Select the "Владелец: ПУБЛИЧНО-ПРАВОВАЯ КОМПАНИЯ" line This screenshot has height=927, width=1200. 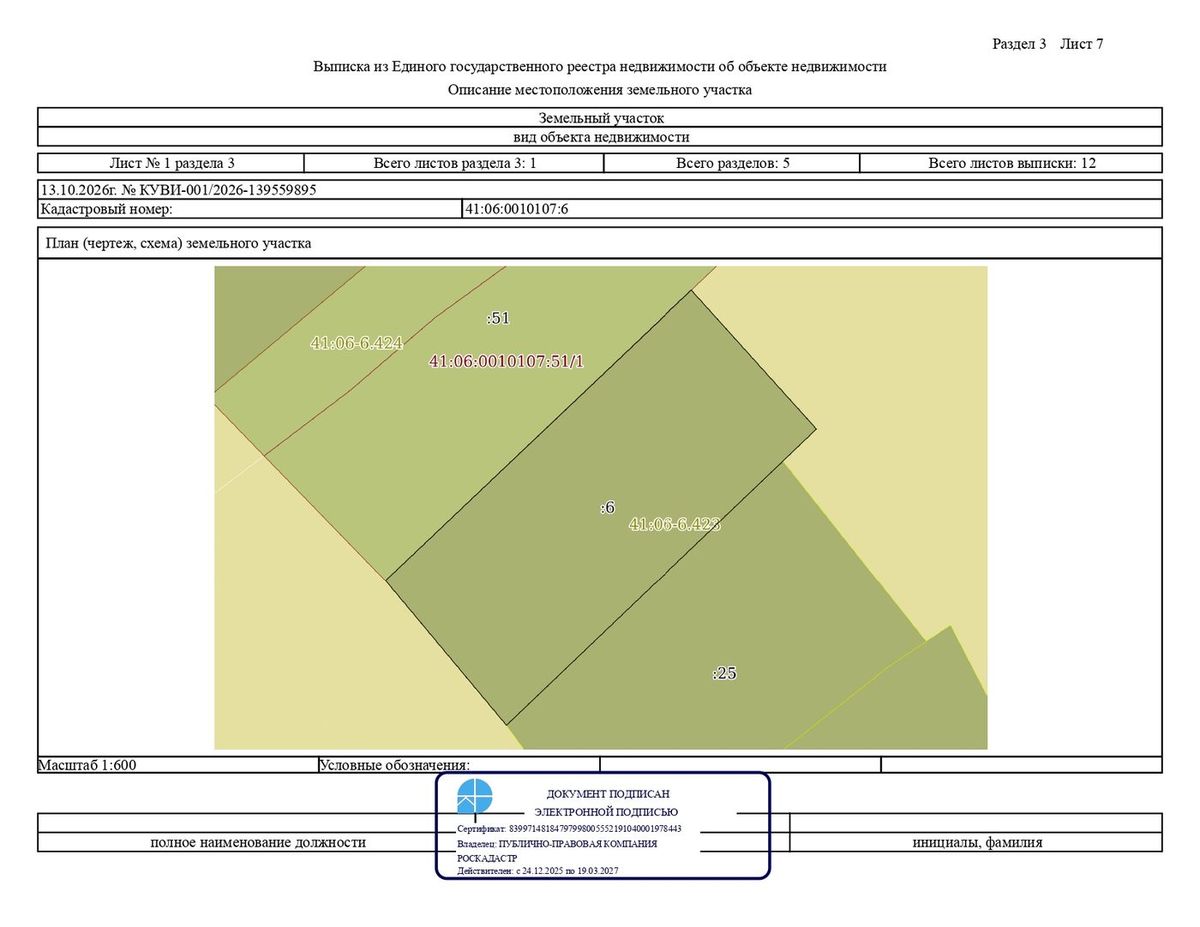click(557, 843)
